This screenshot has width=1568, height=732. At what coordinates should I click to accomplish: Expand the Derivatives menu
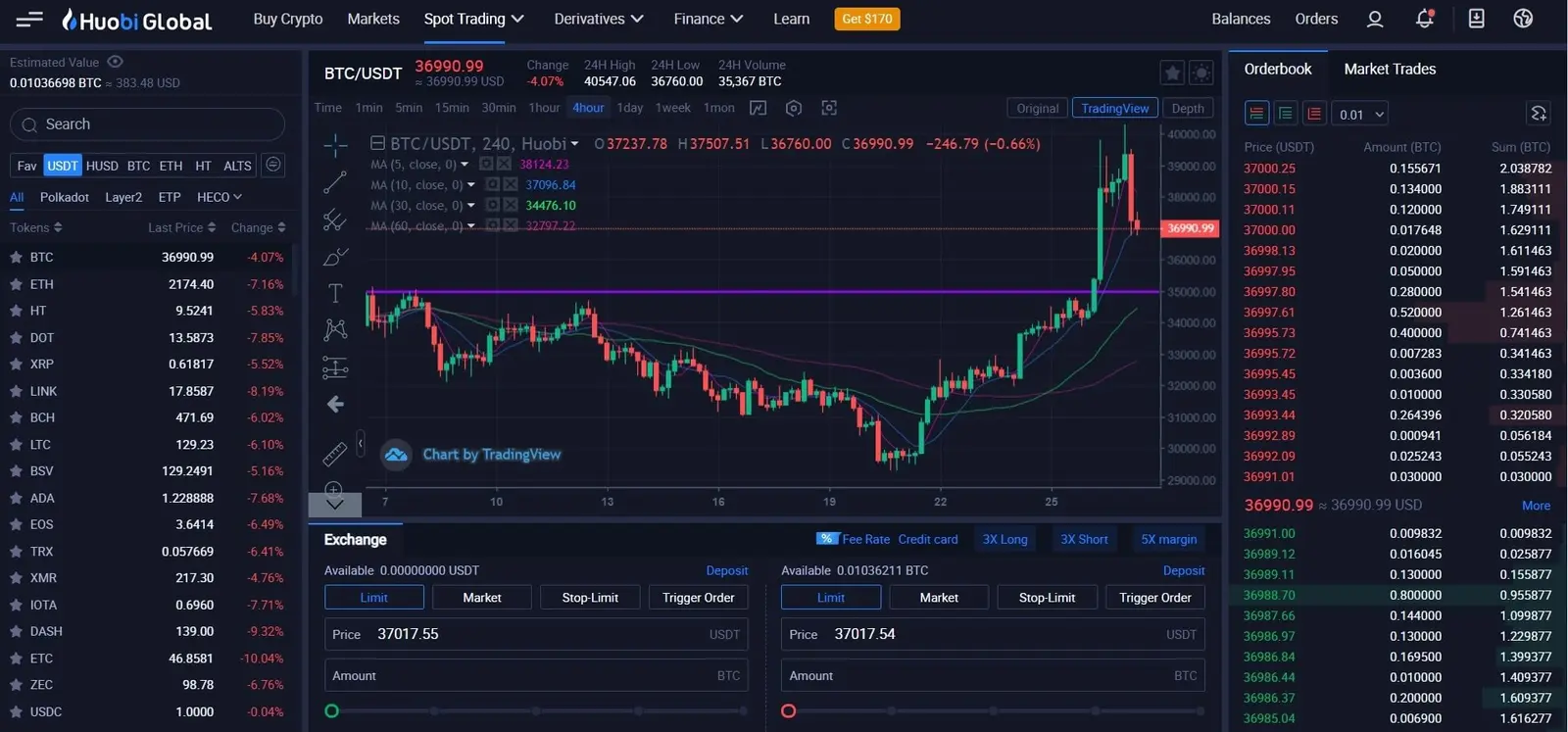[598, 19]
